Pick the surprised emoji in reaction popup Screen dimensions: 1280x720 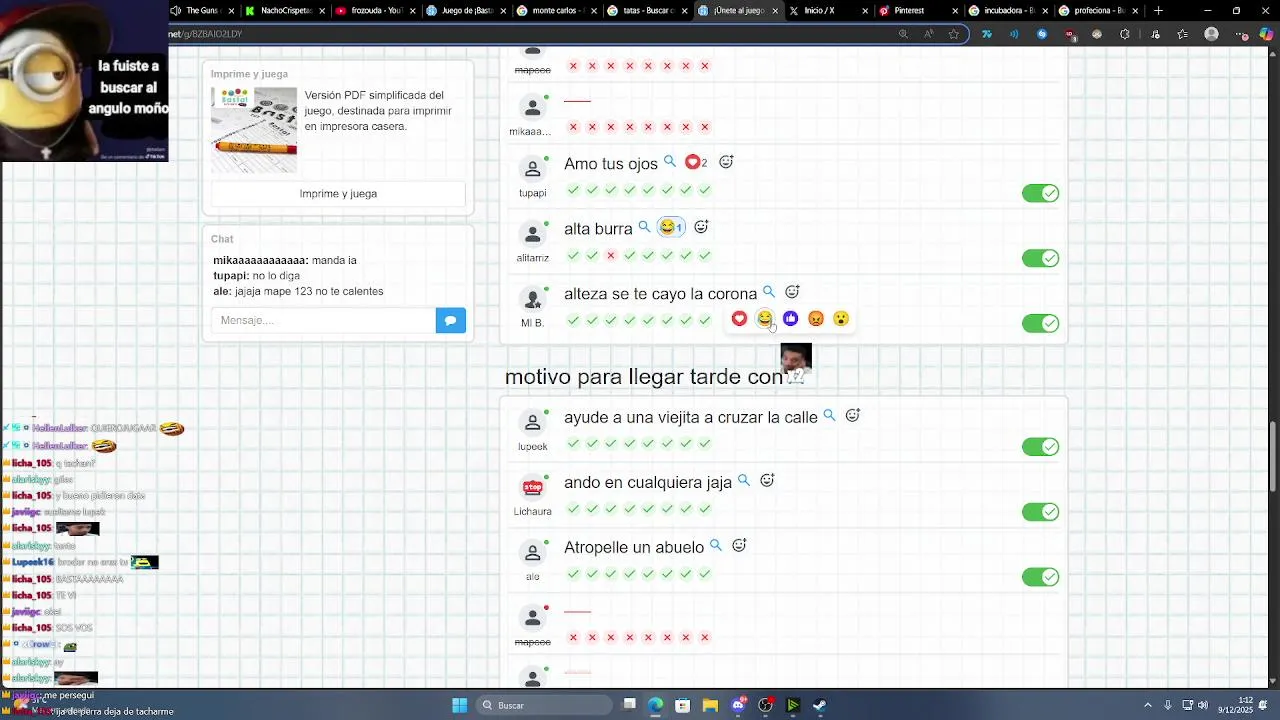tap(841, 318)
